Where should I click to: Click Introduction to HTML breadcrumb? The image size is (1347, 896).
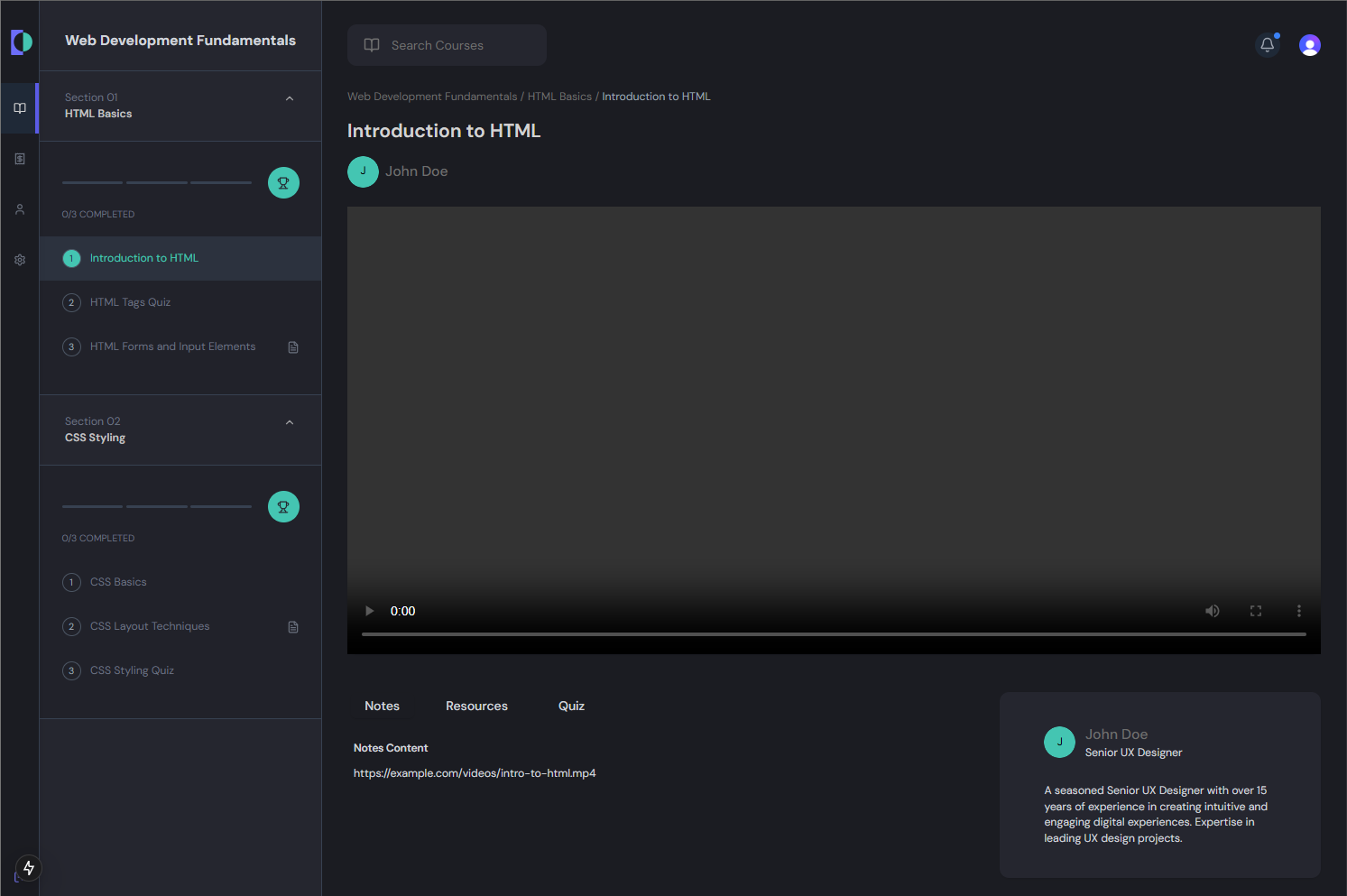[656, 97]
